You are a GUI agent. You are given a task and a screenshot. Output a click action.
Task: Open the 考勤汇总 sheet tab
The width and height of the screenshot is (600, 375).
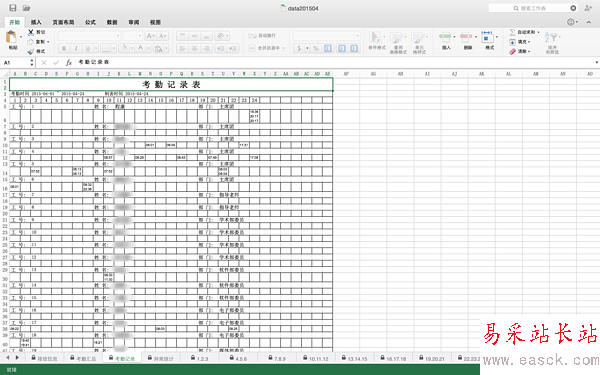coord(83,358)
